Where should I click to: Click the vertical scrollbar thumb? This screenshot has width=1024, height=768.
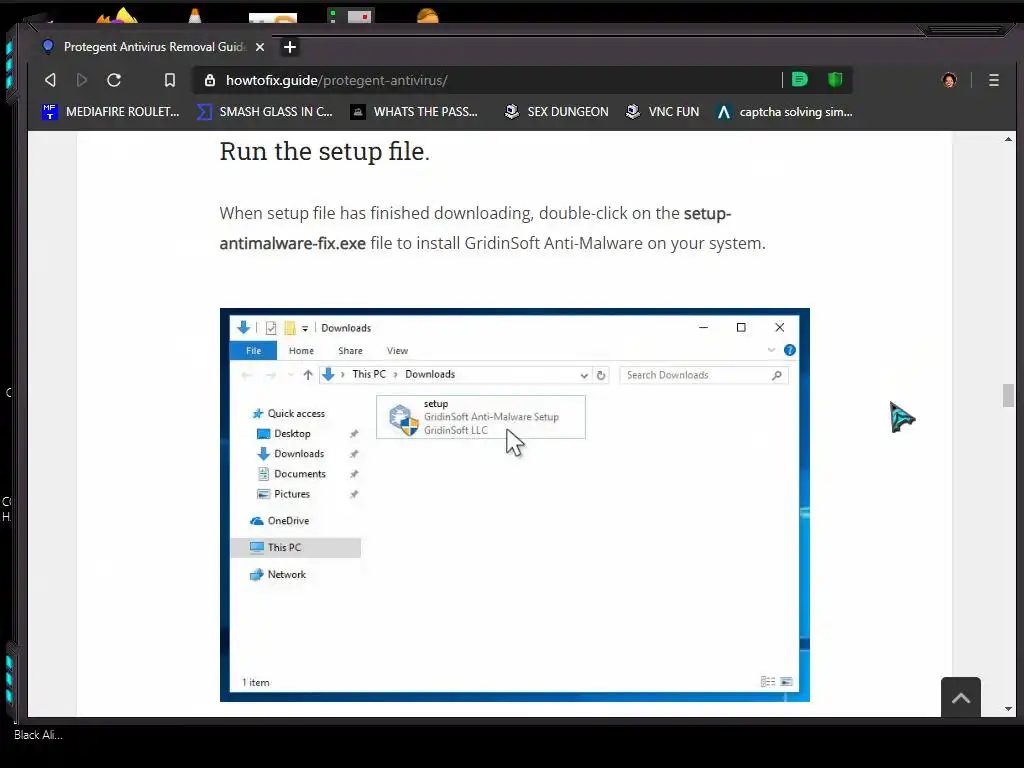coord(1008,396)
